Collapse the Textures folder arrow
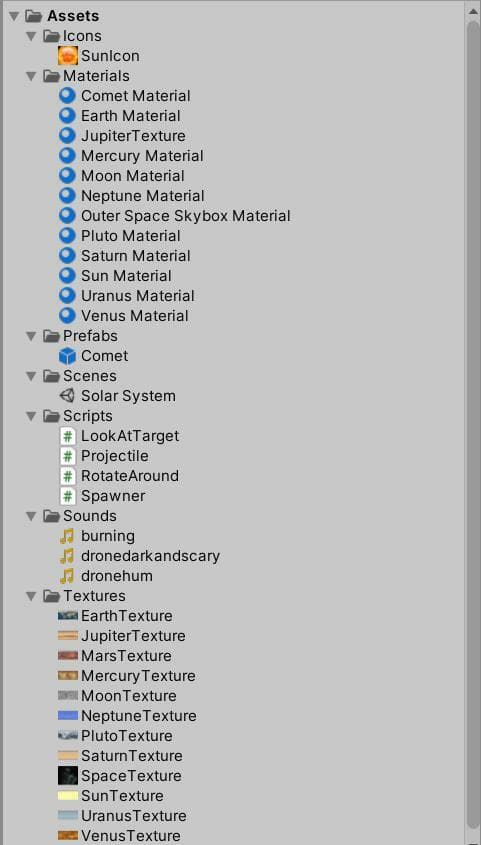Image resolution: width=481 pixels, height=845 pixels. tap(31, 595)
